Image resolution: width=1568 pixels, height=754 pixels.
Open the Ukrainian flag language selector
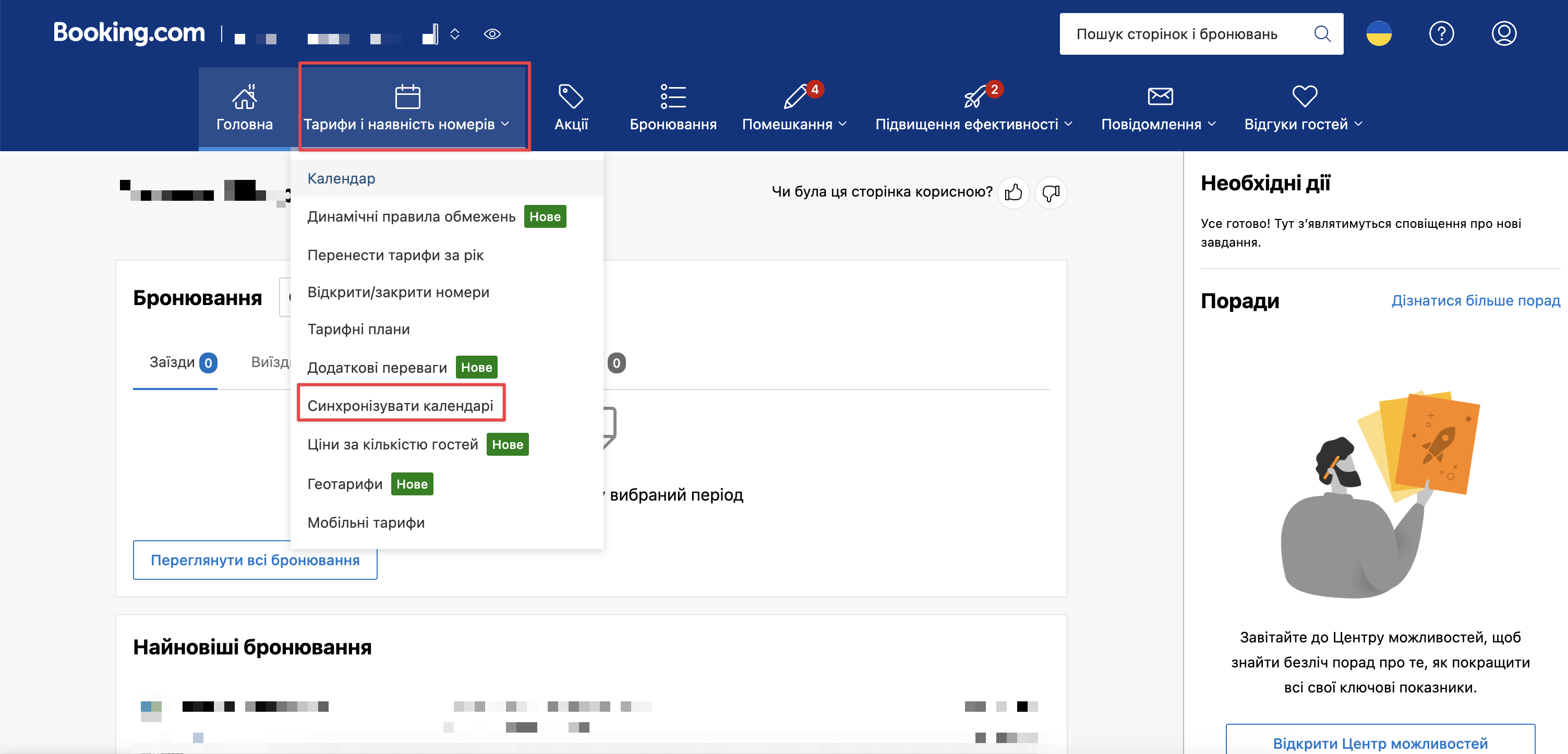pyautogui.click(x=1378, y=34)
